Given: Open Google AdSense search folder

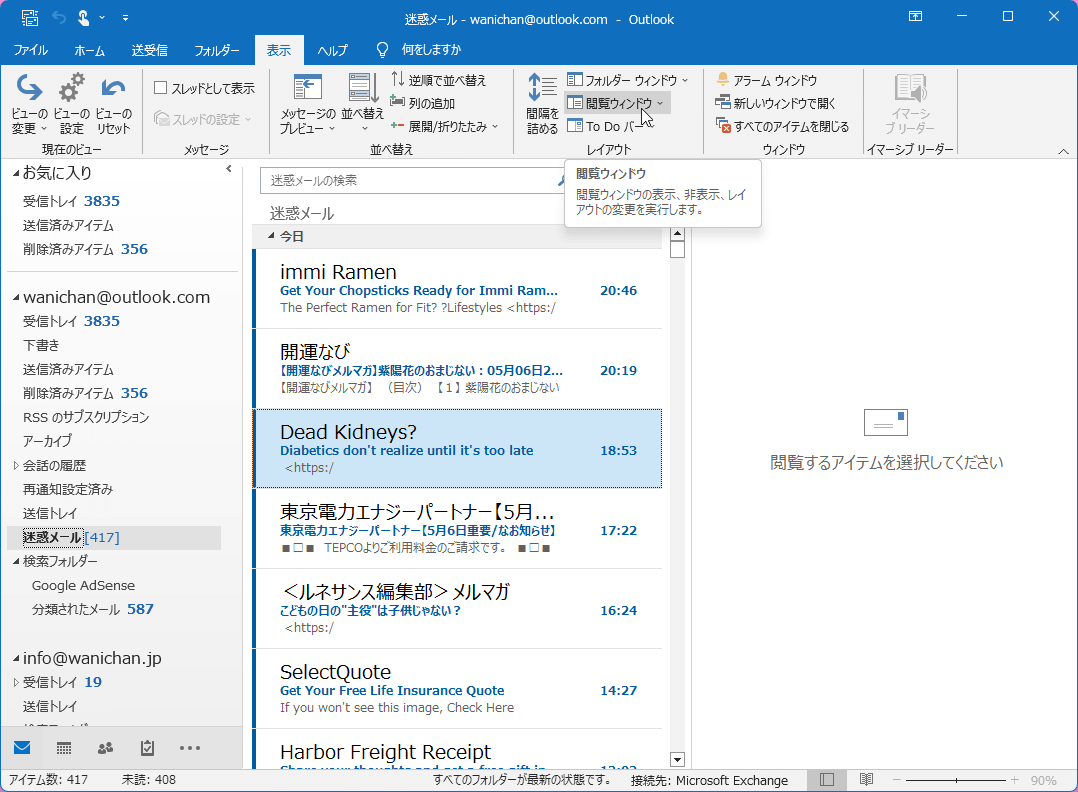Looking at the screenshot, I should pyautogui.click(x=83, y=586).
